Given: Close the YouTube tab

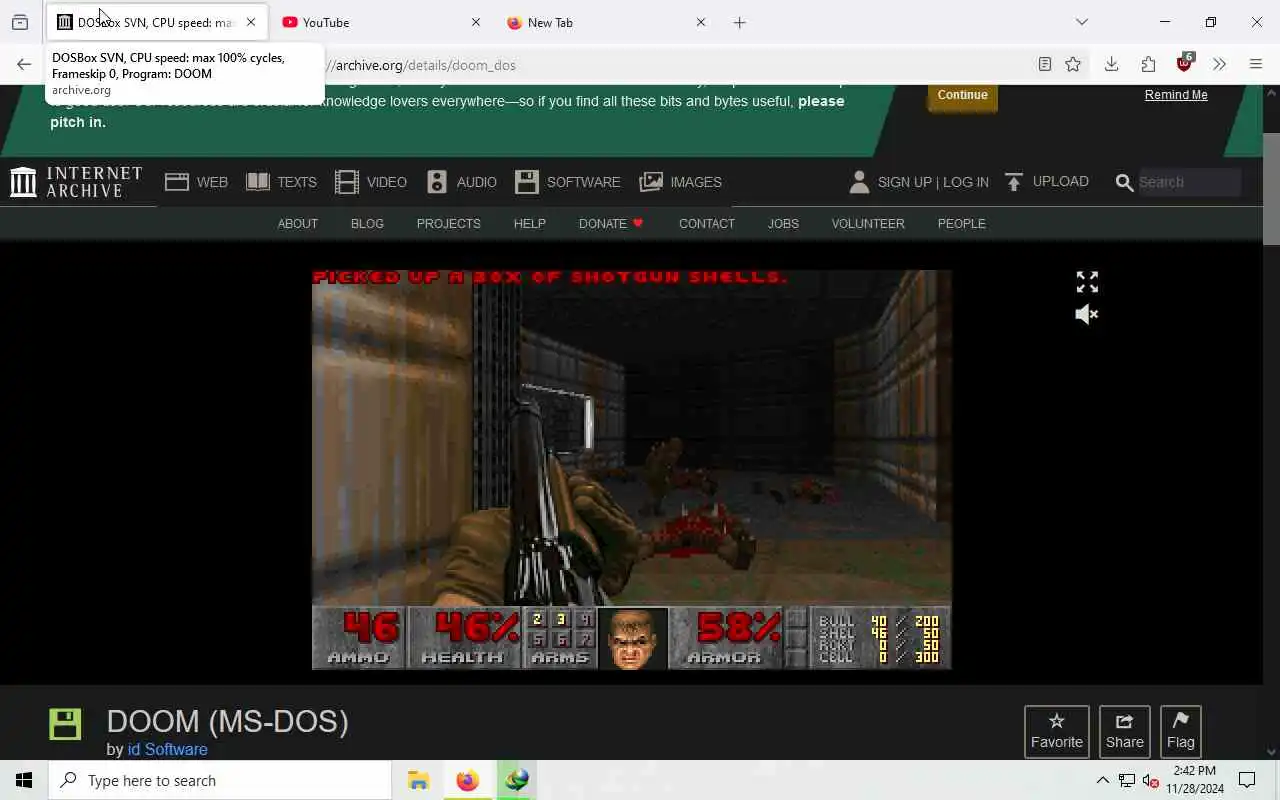Looking at the screenshot, I should tap(476, 22).
